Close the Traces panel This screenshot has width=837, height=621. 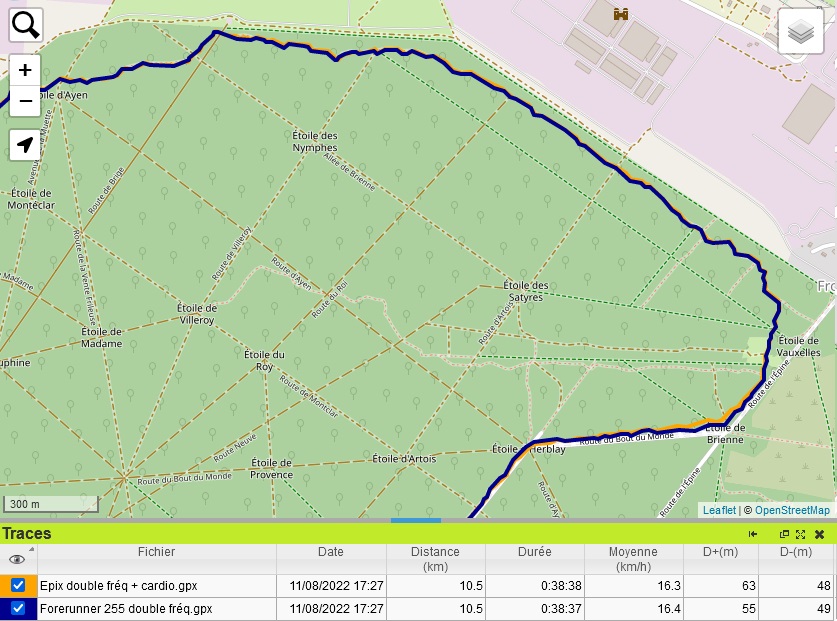coord(818,534)
